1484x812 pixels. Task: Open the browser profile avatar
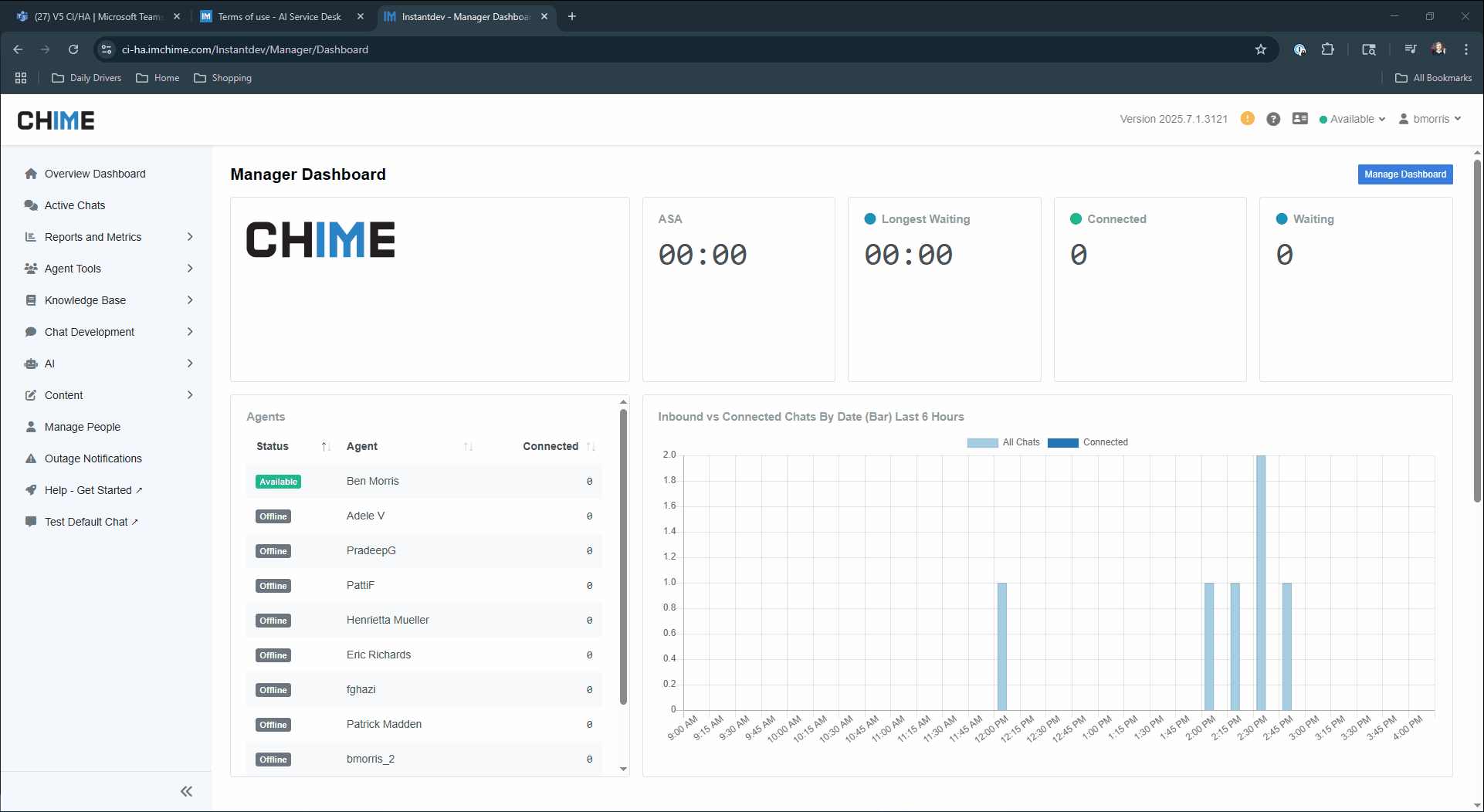click(x=1438, y=49)
